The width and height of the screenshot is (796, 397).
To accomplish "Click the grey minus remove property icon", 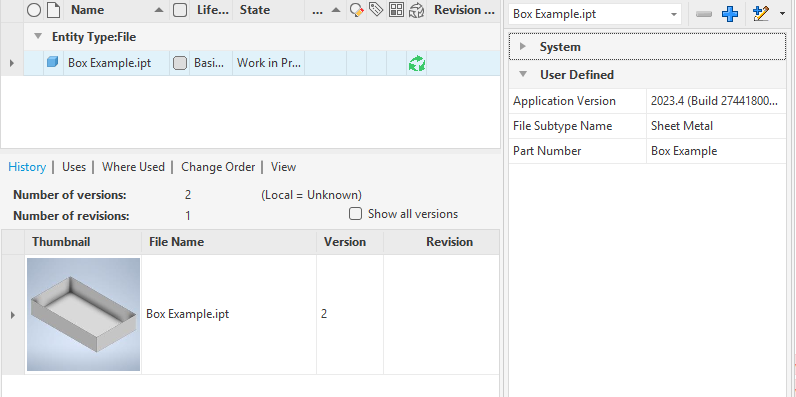I will point(704,14).
